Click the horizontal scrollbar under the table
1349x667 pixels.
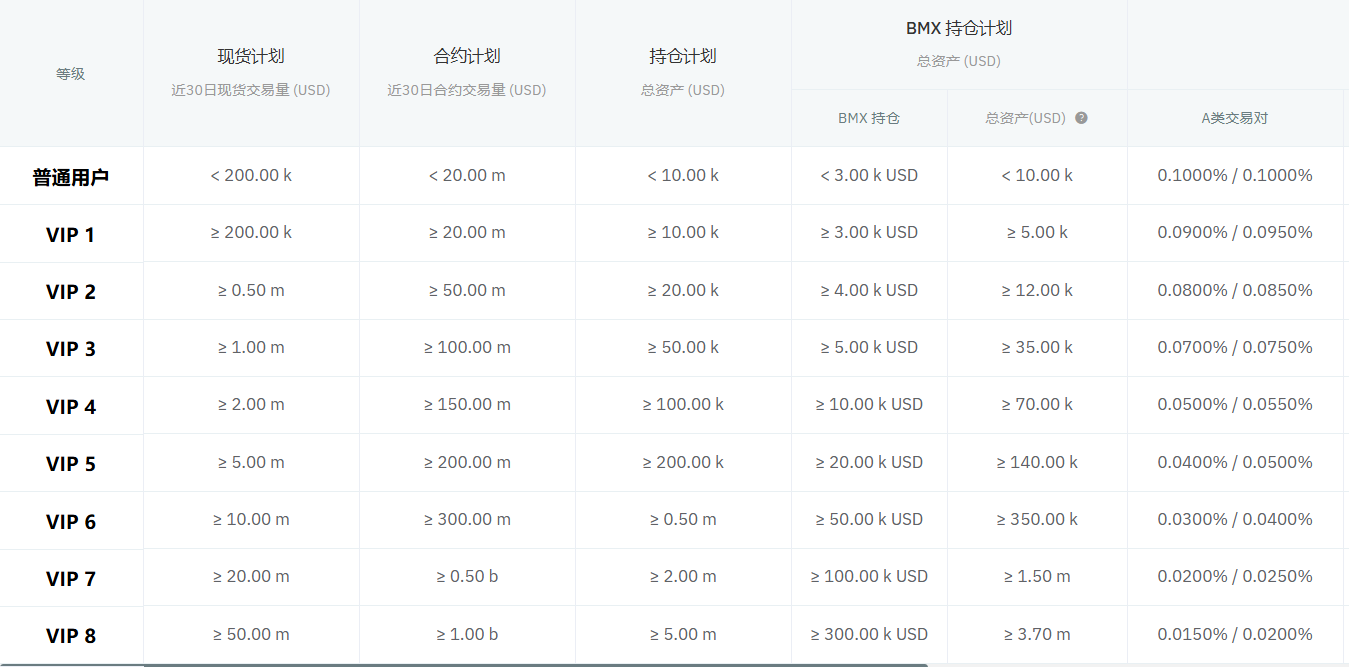[535, 664]
